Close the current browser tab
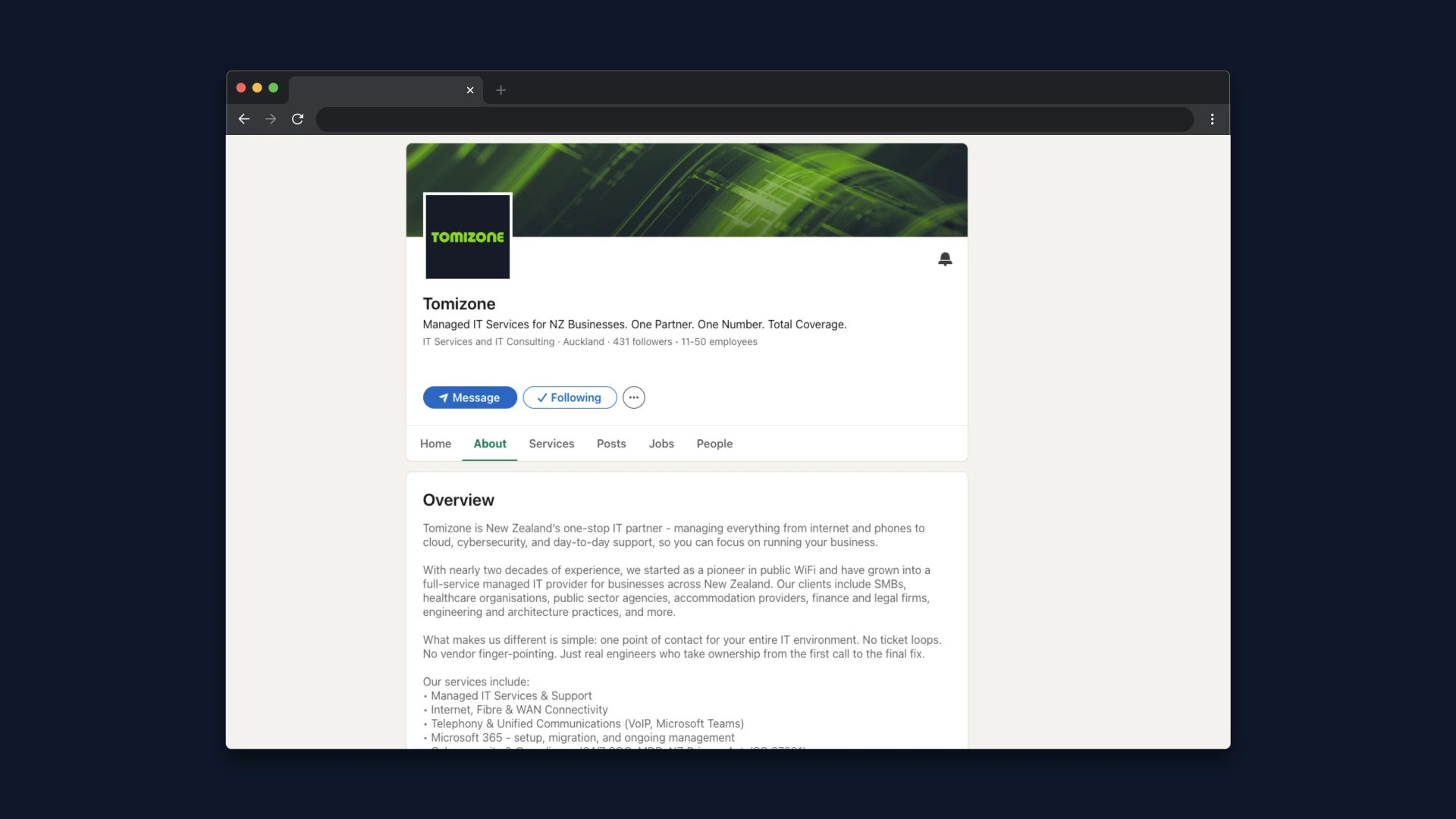This screenshot has height=819, width=1456. (x=470, y=90)
